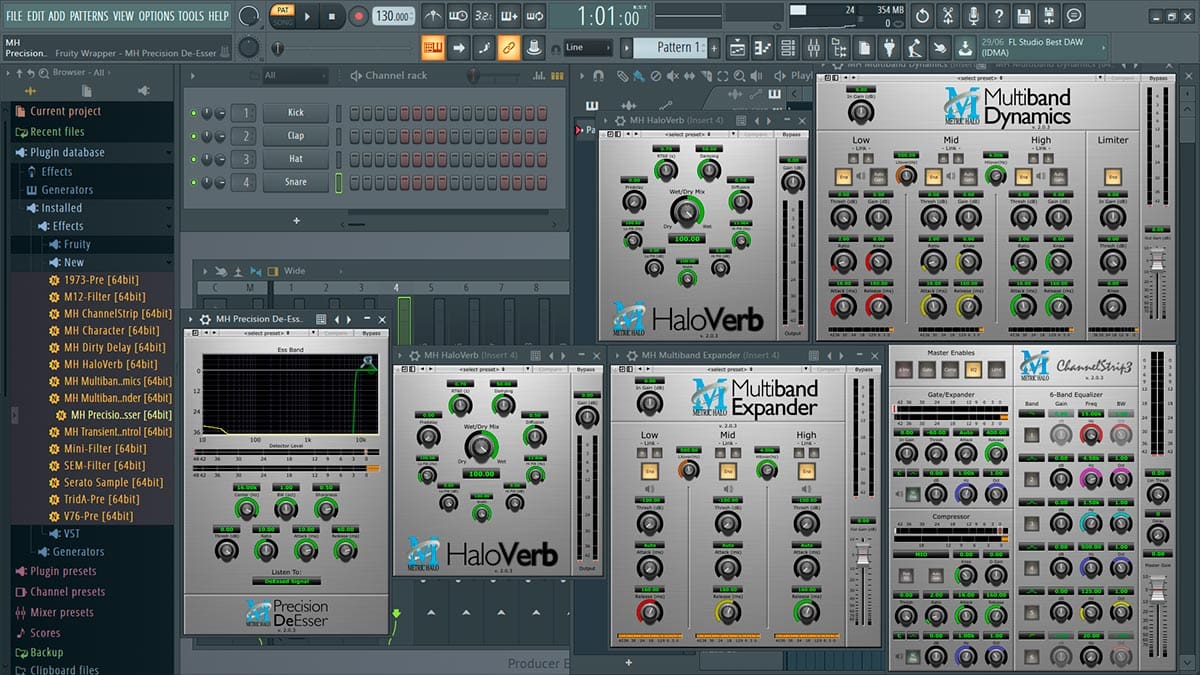Image resolution: width=1200 pixels, height=675 pixels.
Task: Click the Wet/Dry Mix knob in upper HaloVerb
Action: click(685, 210)
